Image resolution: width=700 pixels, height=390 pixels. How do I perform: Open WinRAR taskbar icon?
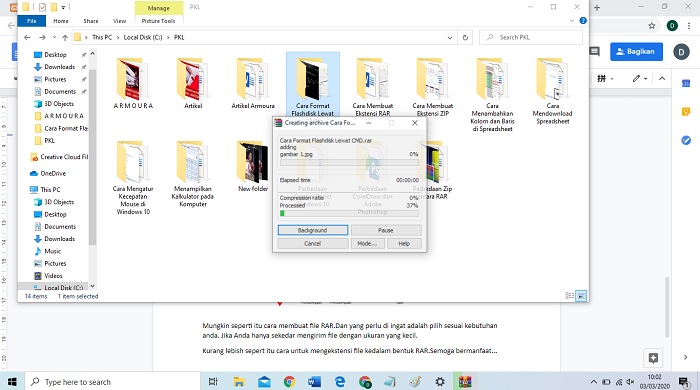(x=465, y=382)
